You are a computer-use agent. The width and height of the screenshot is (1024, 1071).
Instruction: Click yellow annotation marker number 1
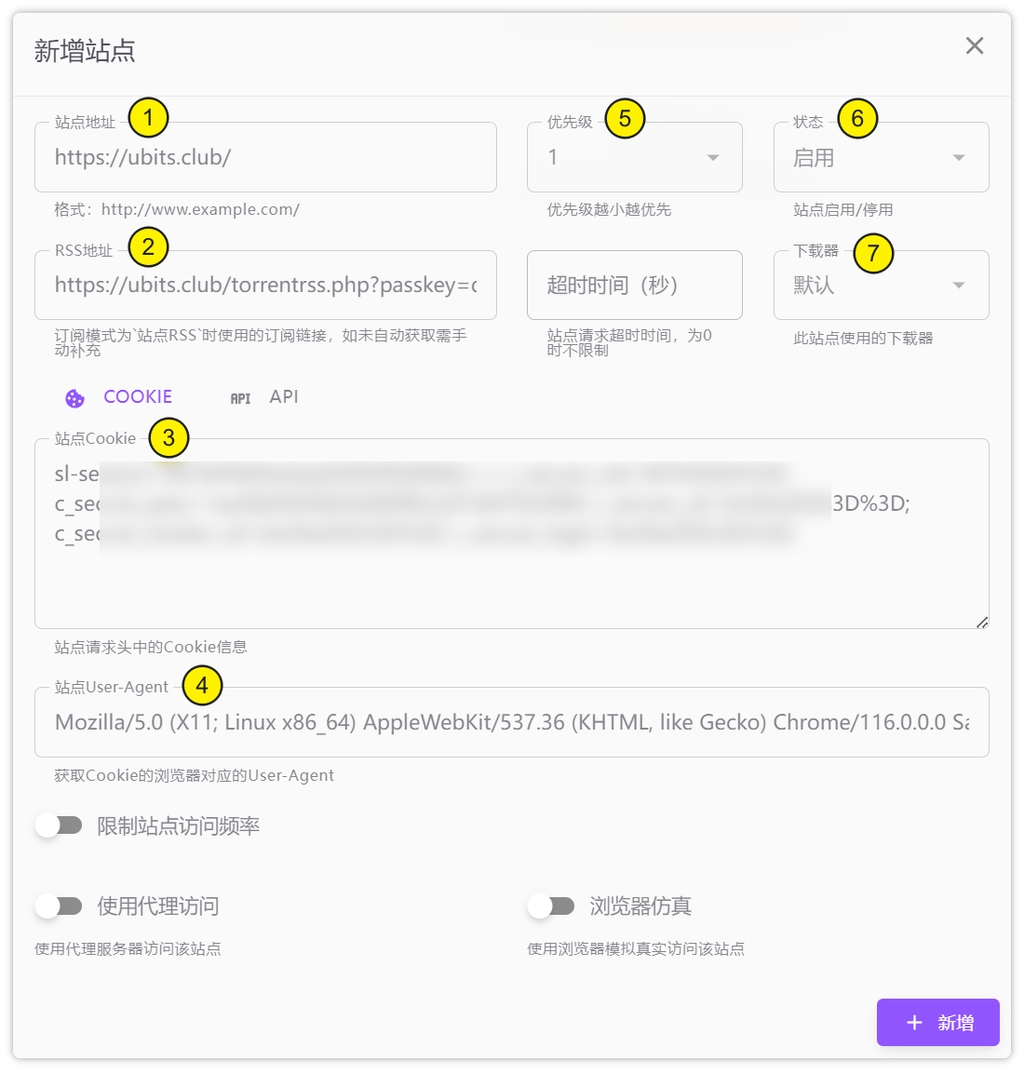pyautogui.click(x=149, y=118)
